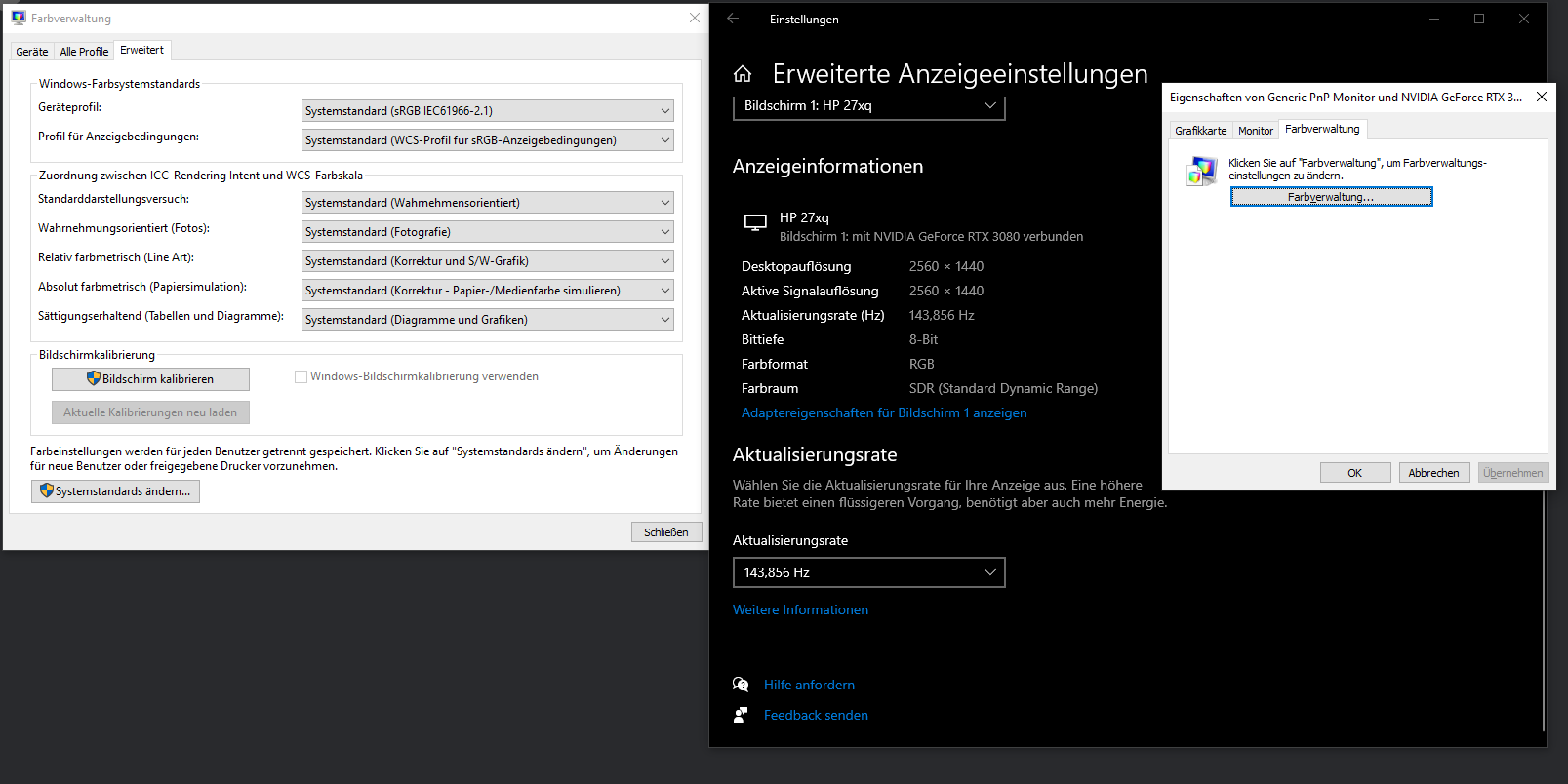This screenshot has height=784, width=1568.
Task: Open Adaptereigenschaften für Bildschirm 1 anzeigen
Action: pyautogui.click(x=884, y=412)
